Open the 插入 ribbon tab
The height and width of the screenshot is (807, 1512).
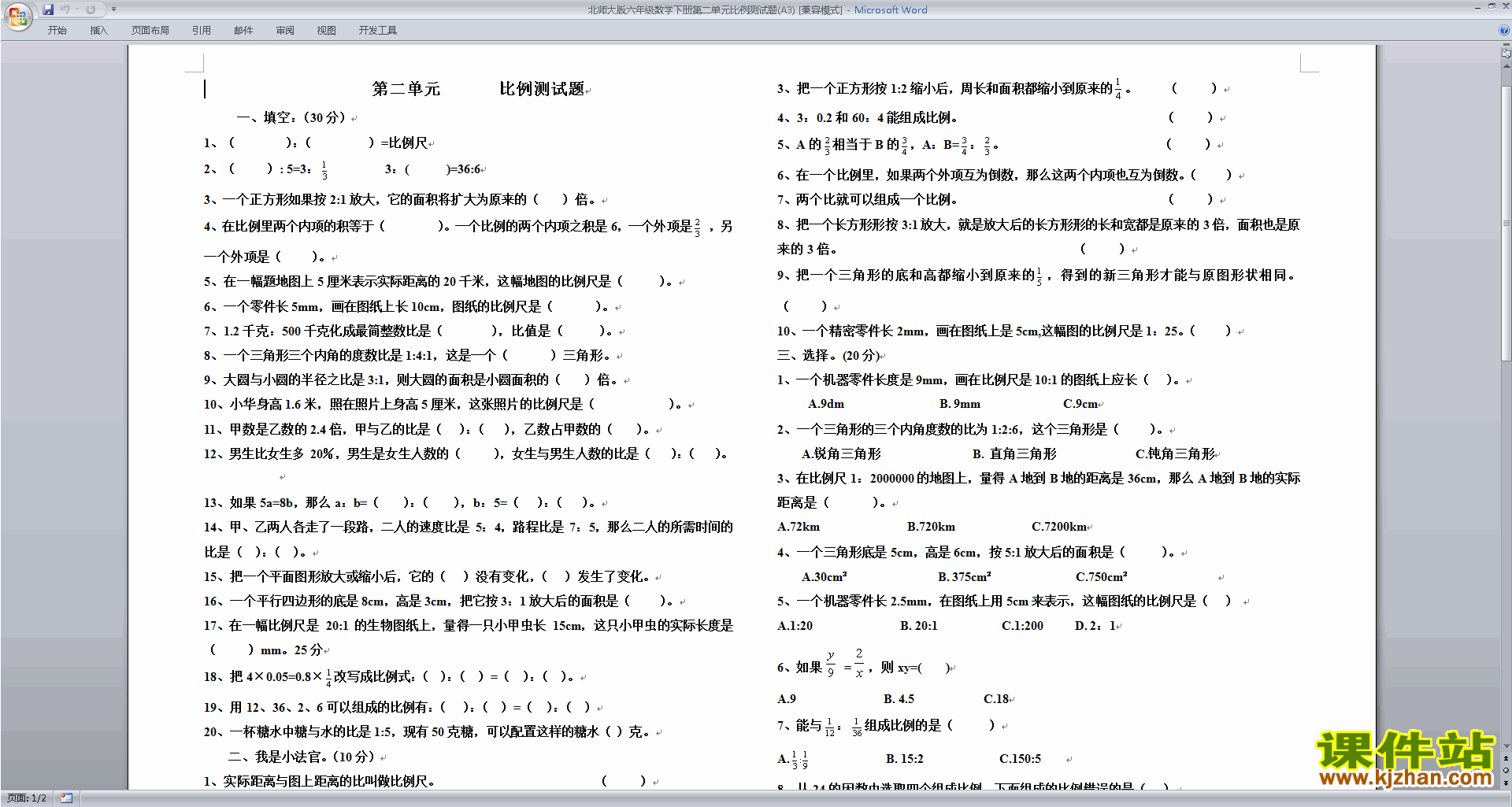tap(98, 31)
